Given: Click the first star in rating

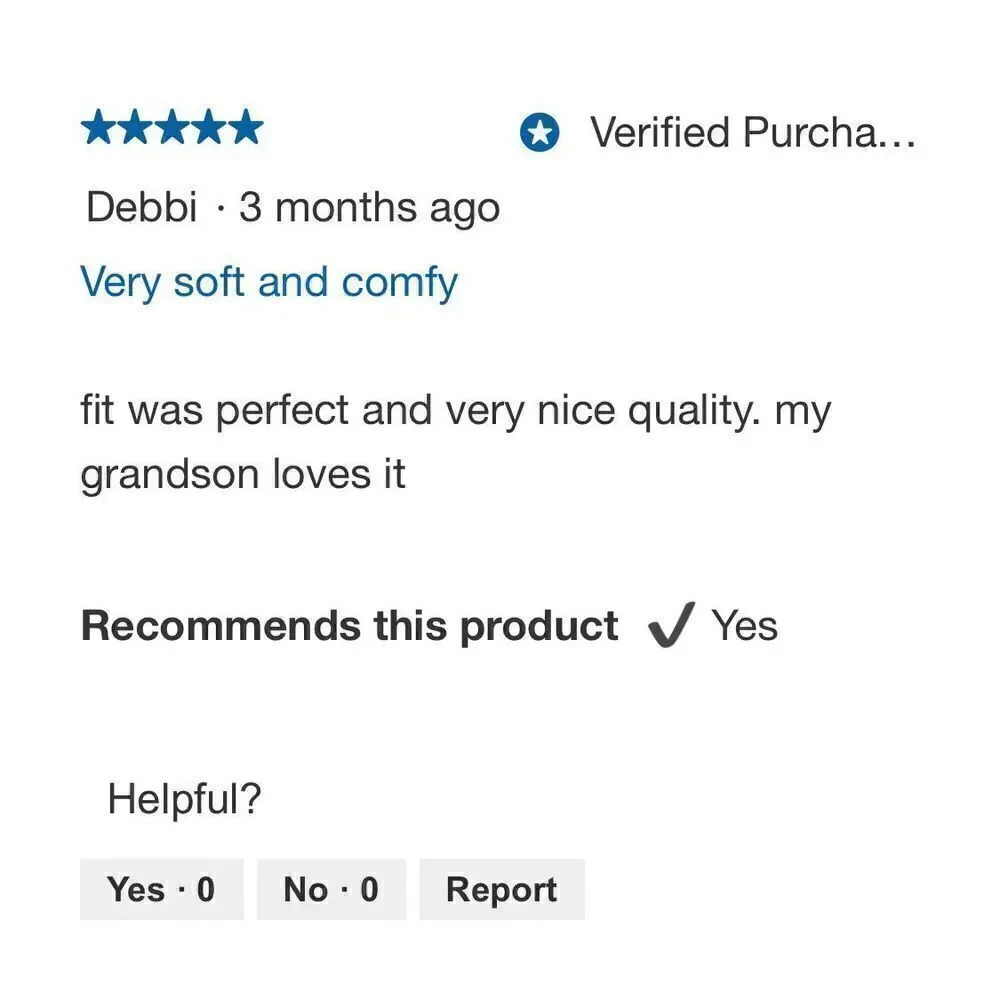Looking at the screenshot, I should pyautogui.click(x=99, y=127).
